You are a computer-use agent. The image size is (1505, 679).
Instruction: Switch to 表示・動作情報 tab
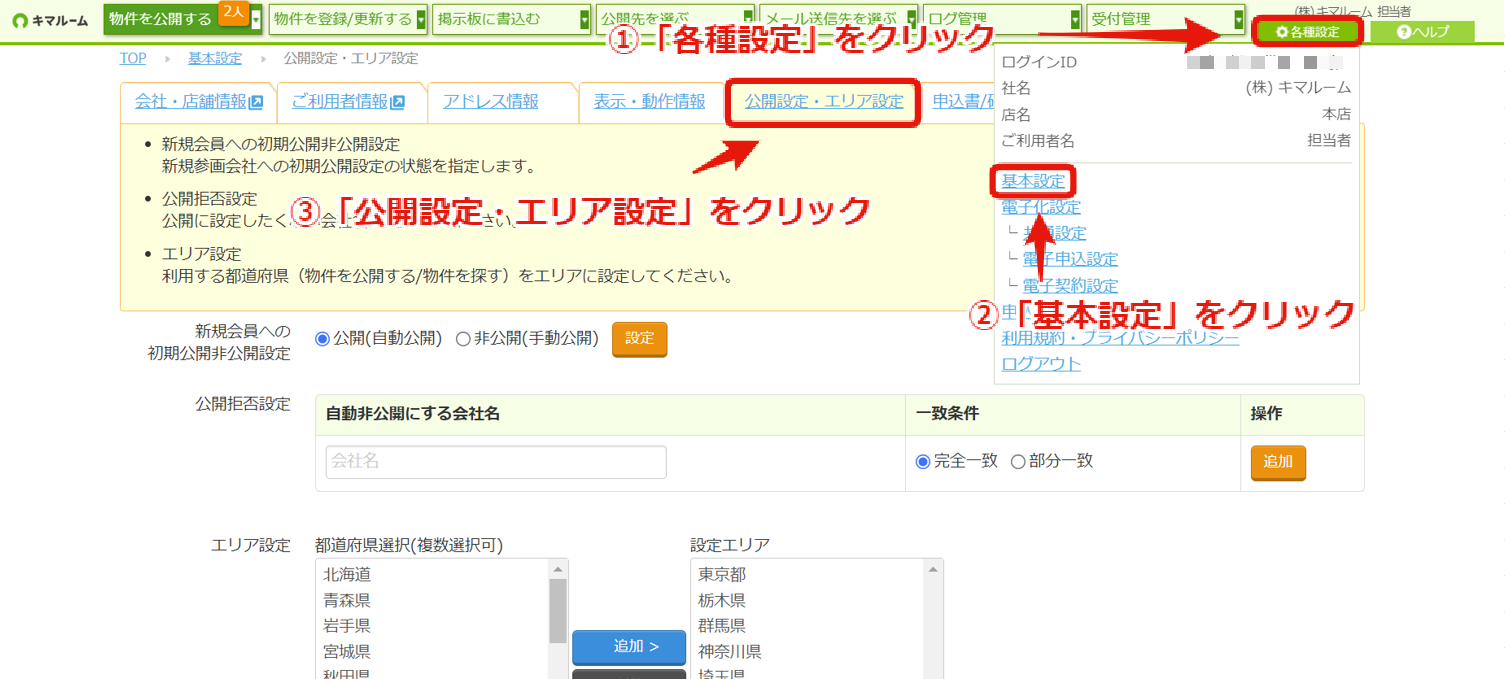click(650, 102)
